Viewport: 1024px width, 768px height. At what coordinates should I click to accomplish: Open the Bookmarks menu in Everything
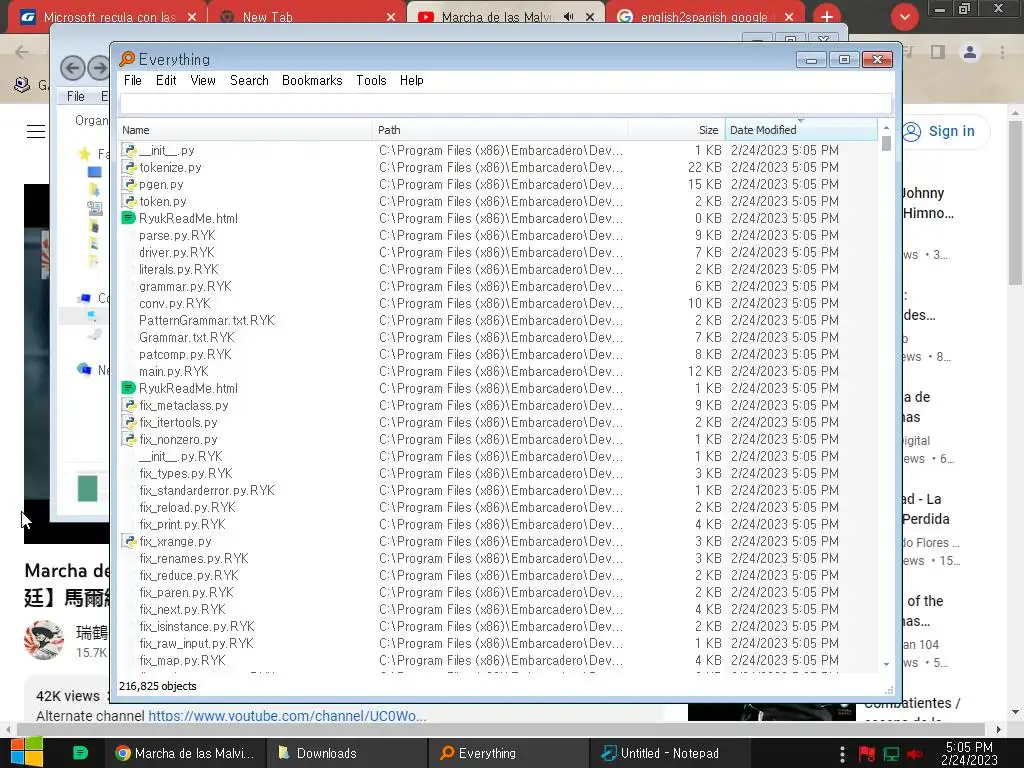coord(312,80)
